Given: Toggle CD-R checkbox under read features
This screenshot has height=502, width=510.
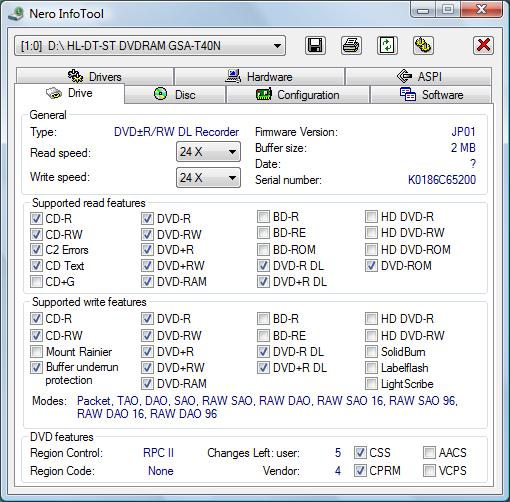Looking at the screenshot, I should (36, 219).
